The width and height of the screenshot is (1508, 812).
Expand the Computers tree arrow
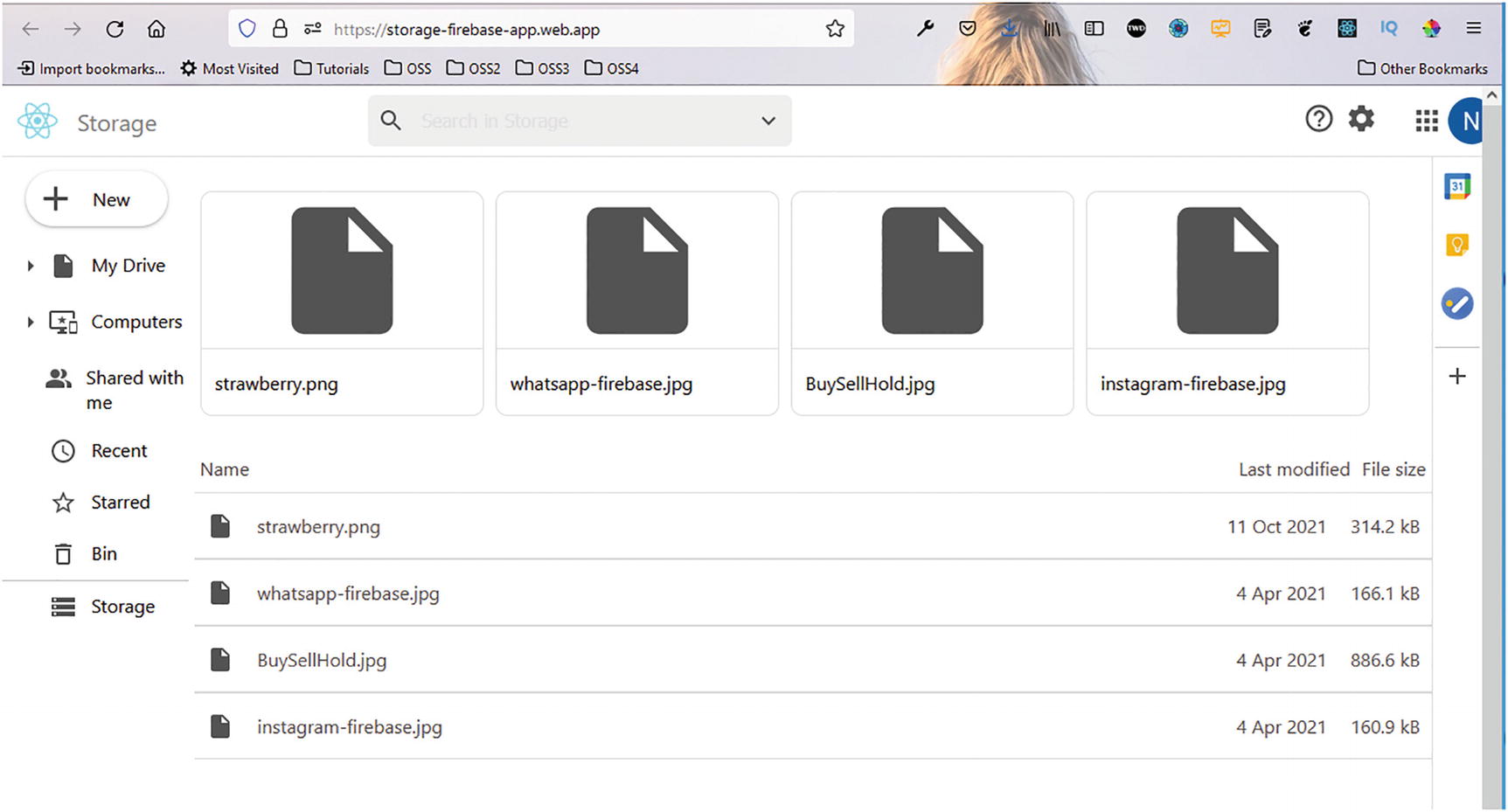31,323
